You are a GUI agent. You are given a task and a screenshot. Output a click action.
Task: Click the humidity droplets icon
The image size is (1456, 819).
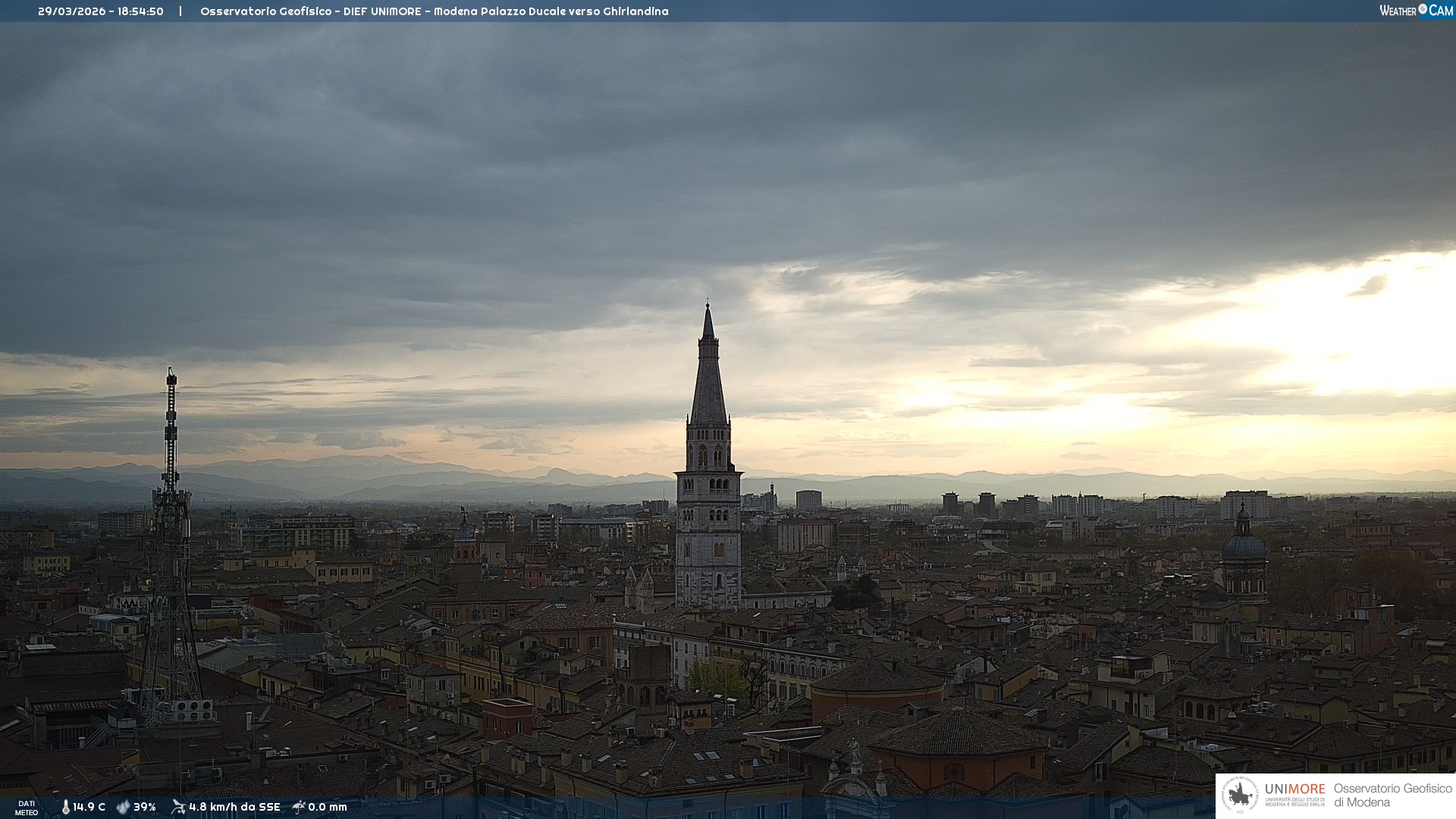pyautogui.click(x=123, y=807)
